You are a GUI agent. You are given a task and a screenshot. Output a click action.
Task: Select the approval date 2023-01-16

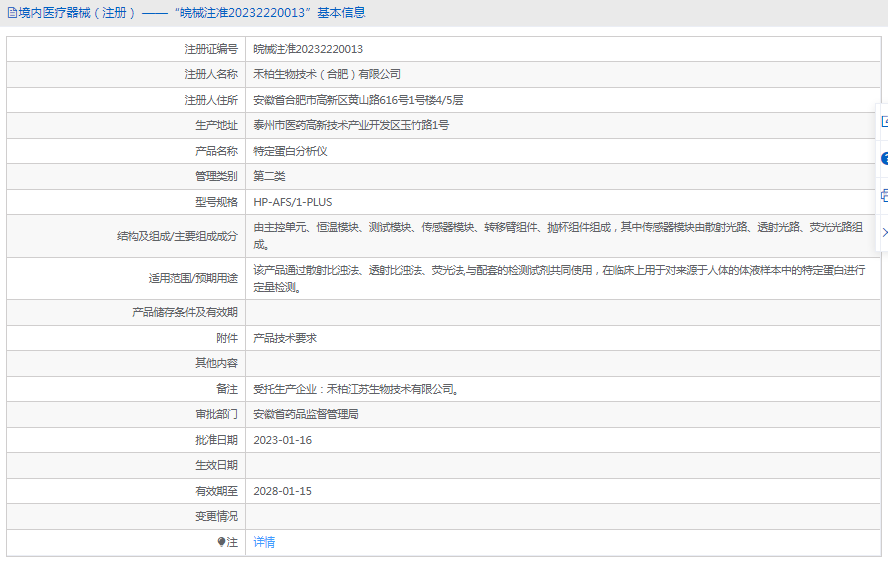283,440
